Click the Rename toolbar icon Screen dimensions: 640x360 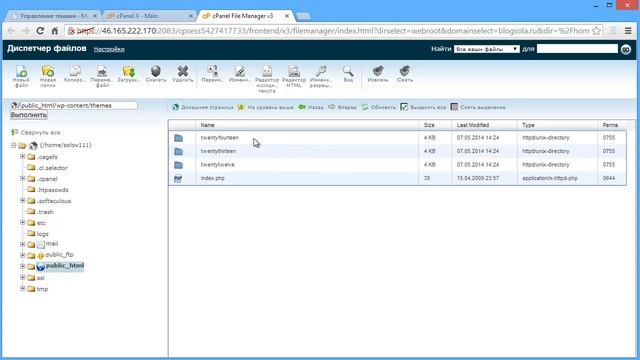coord(213,71)
